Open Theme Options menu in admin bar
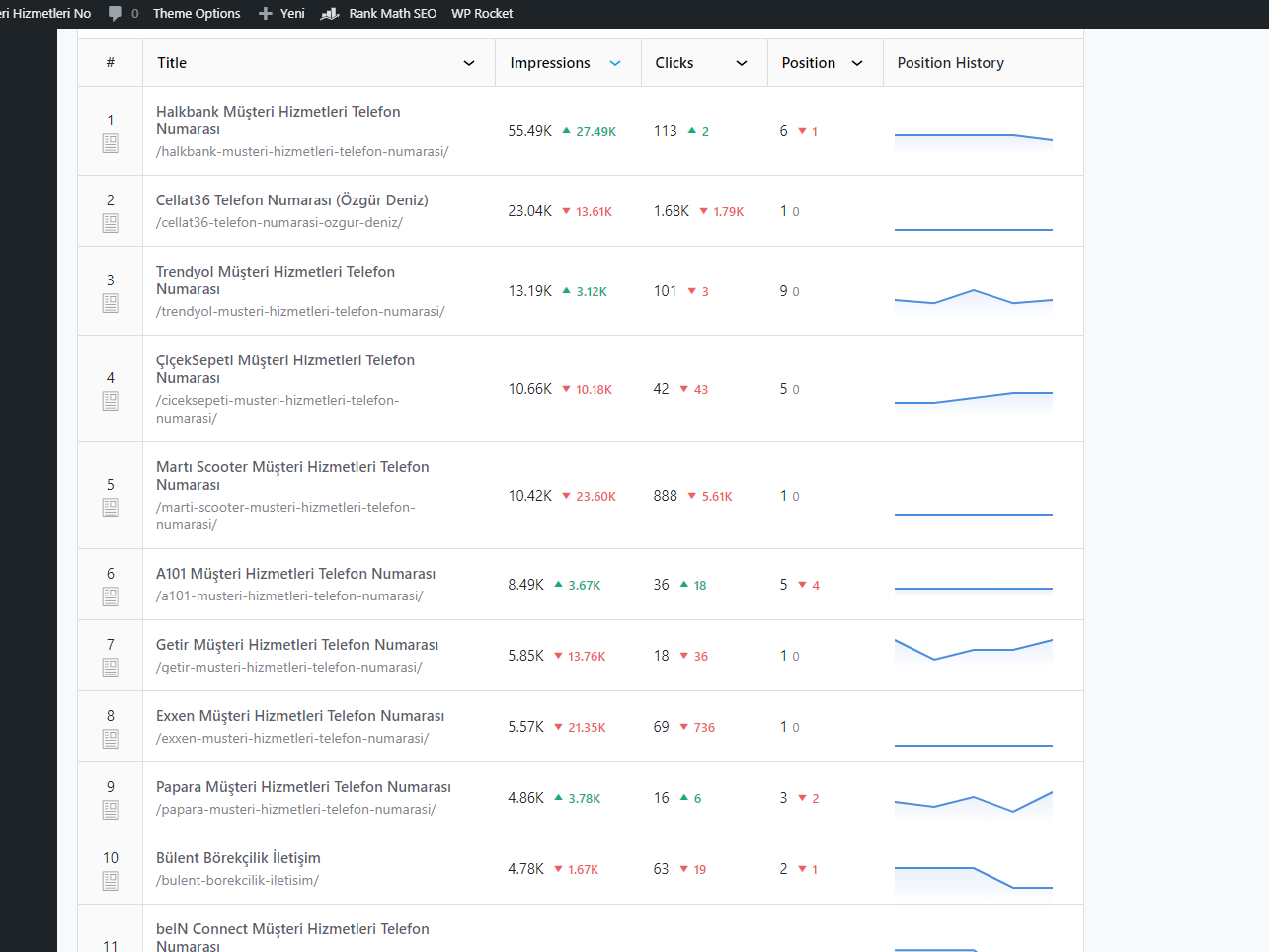1269x952 pixels. pyautogui.click(x=197, y=13)
